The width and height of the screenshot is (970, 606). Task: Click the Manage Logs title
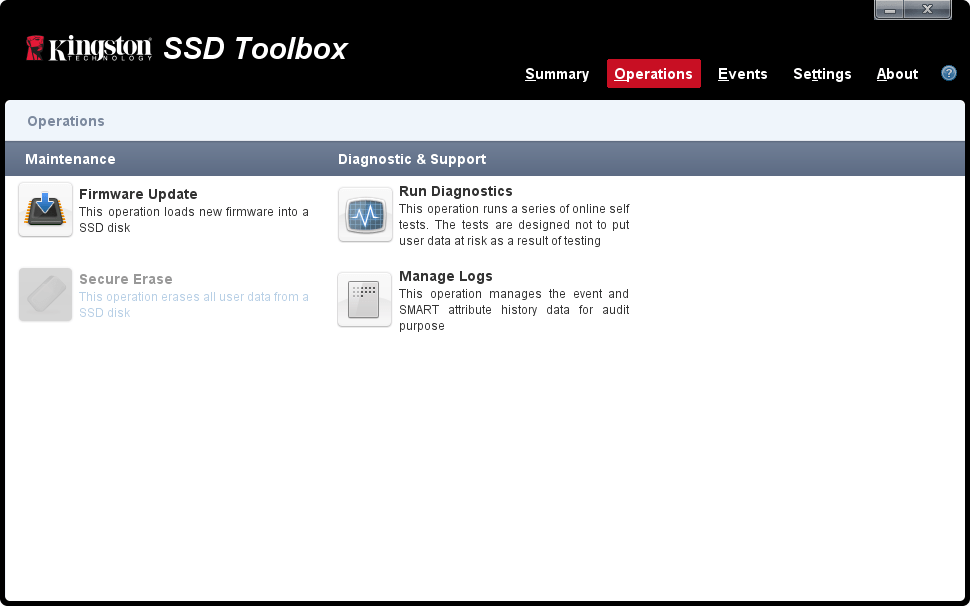point(445,276)
